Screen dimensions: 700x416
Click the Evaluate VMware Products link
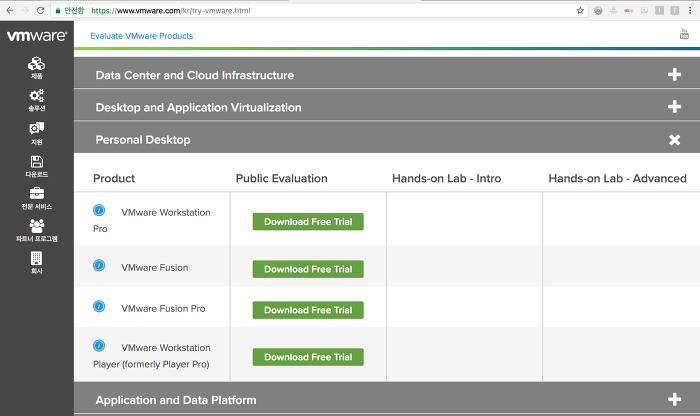pyautogui.click(x=142, y=36)
